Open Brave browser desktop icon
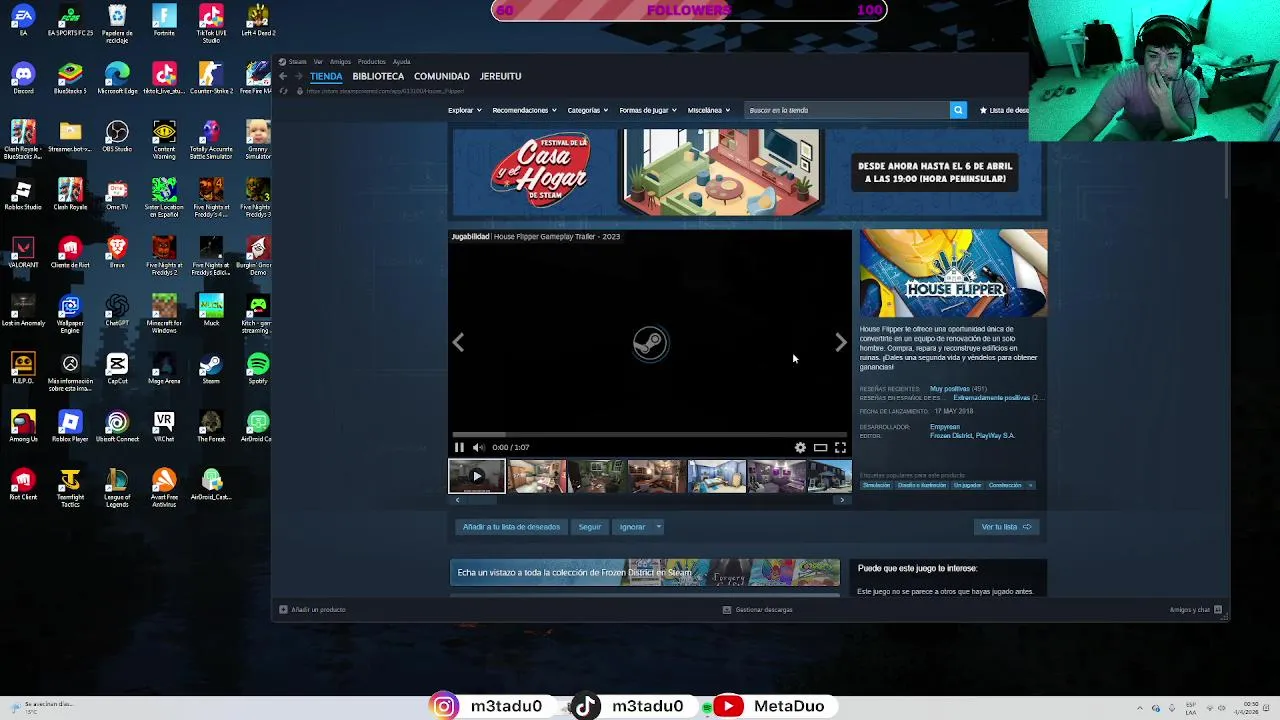Image resolution: width=1280 pixels, height=720 pixels. pos(117,253)
